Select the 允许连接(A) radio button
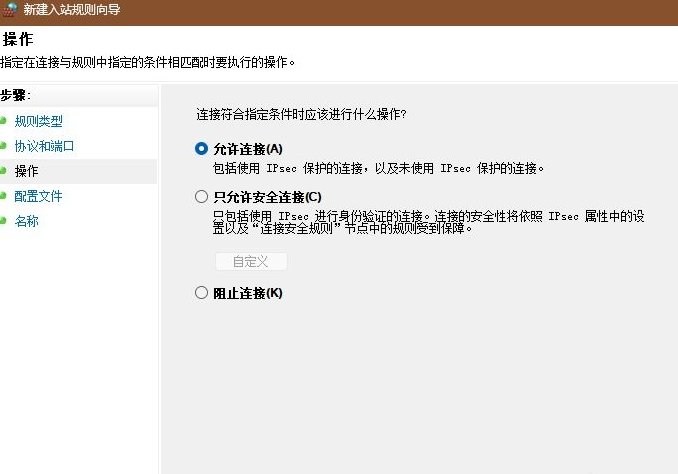This screenshot has width=678, height=474. tap(202, 148)
